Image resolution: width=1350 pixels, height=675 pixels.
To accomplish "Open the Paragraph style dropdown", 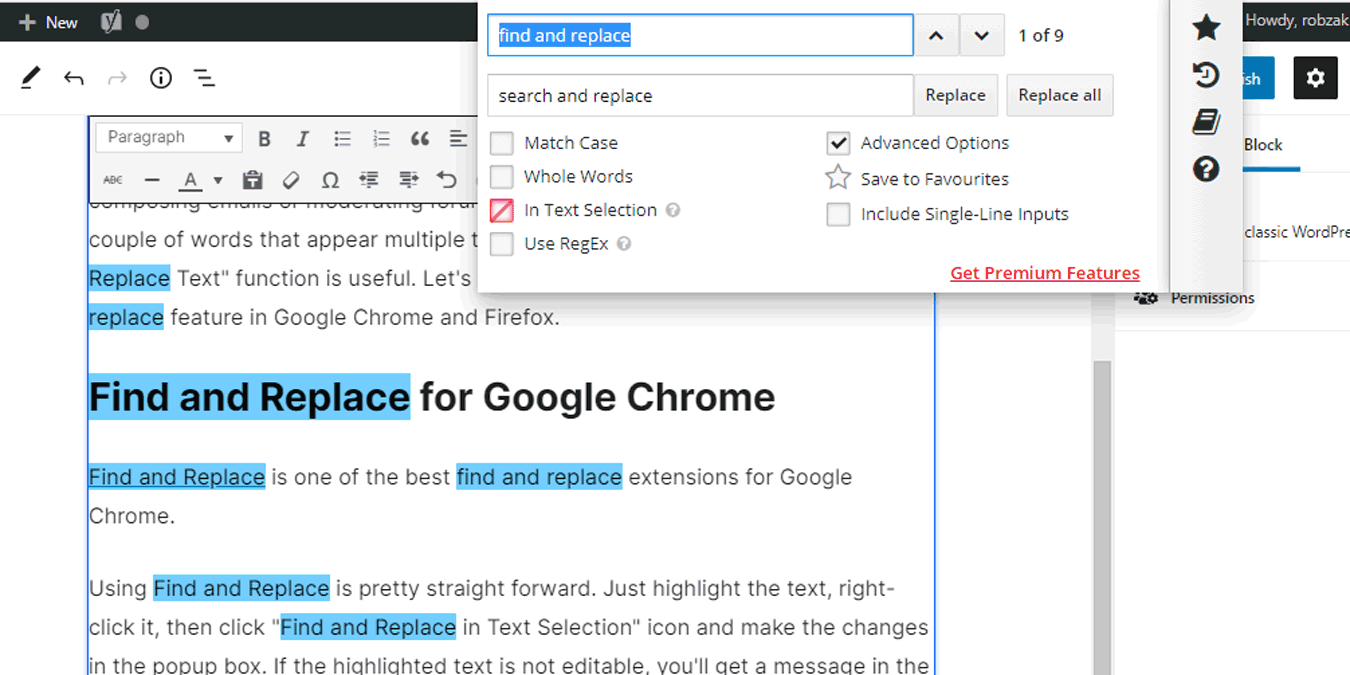I will (167, 137).
